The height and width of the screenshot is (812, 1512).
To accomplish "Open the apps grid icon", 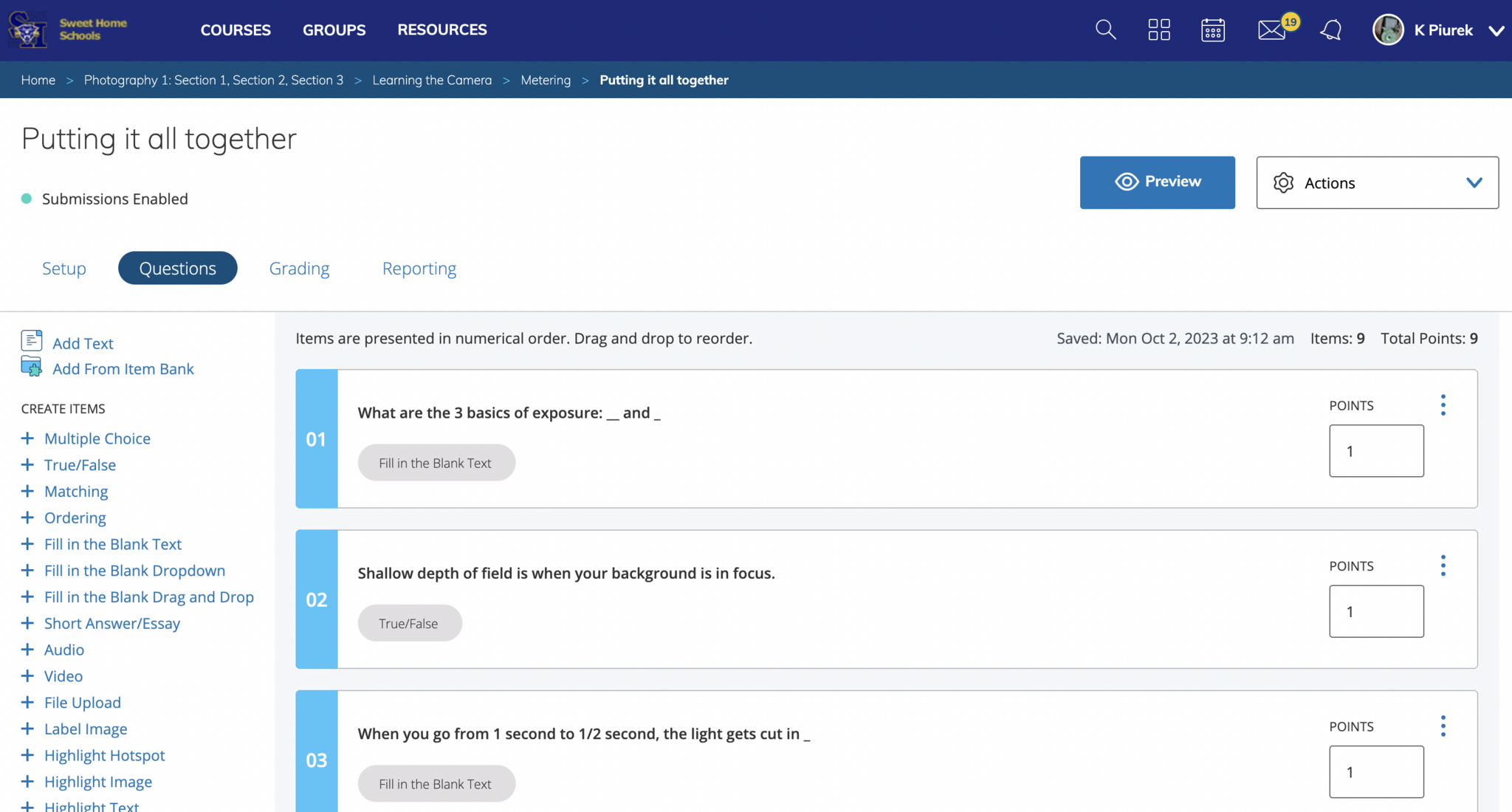I will tap(1159, 30).
